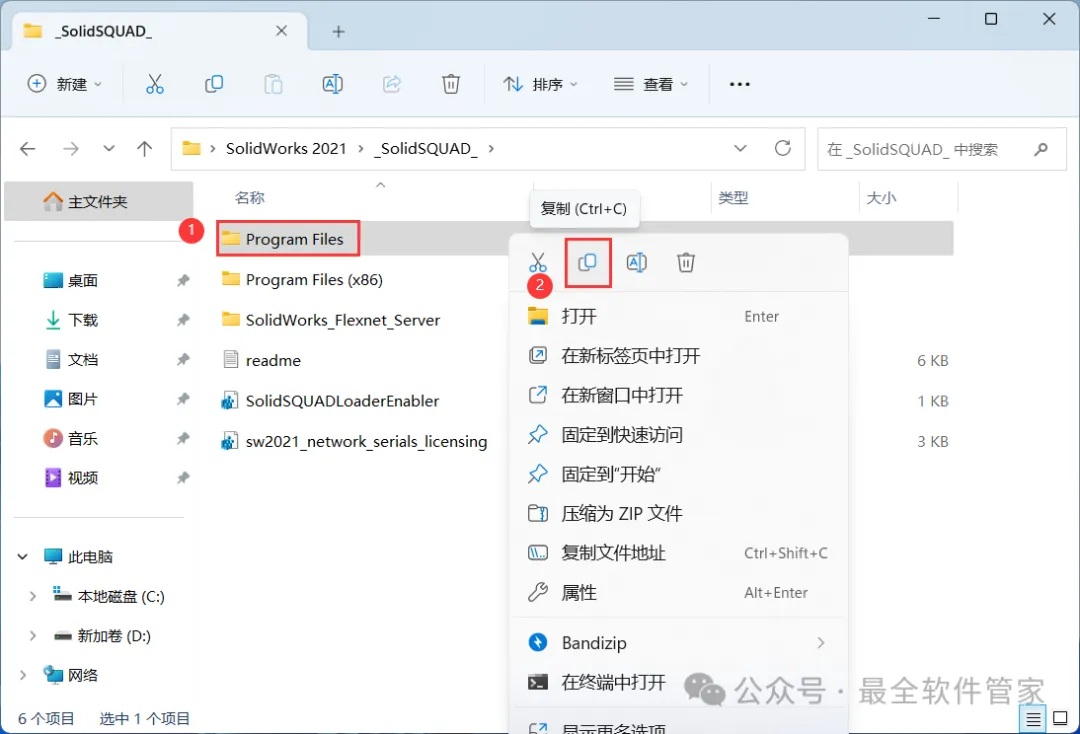Open 主文件夹 in sidebar
The image size is (1080, 734).
98,201
